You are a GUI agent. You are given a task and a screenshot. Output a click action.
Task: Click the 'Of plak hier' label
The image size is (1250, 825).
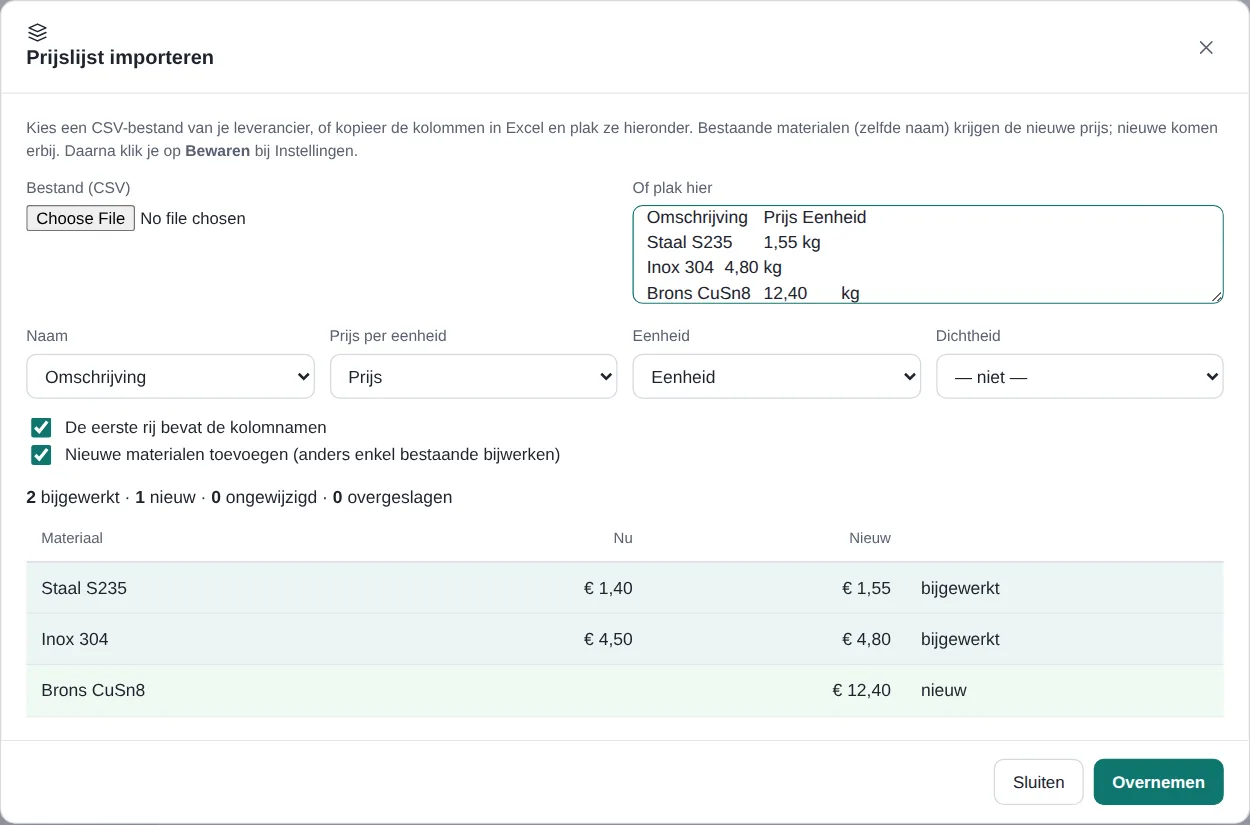[x=672, y=188]
